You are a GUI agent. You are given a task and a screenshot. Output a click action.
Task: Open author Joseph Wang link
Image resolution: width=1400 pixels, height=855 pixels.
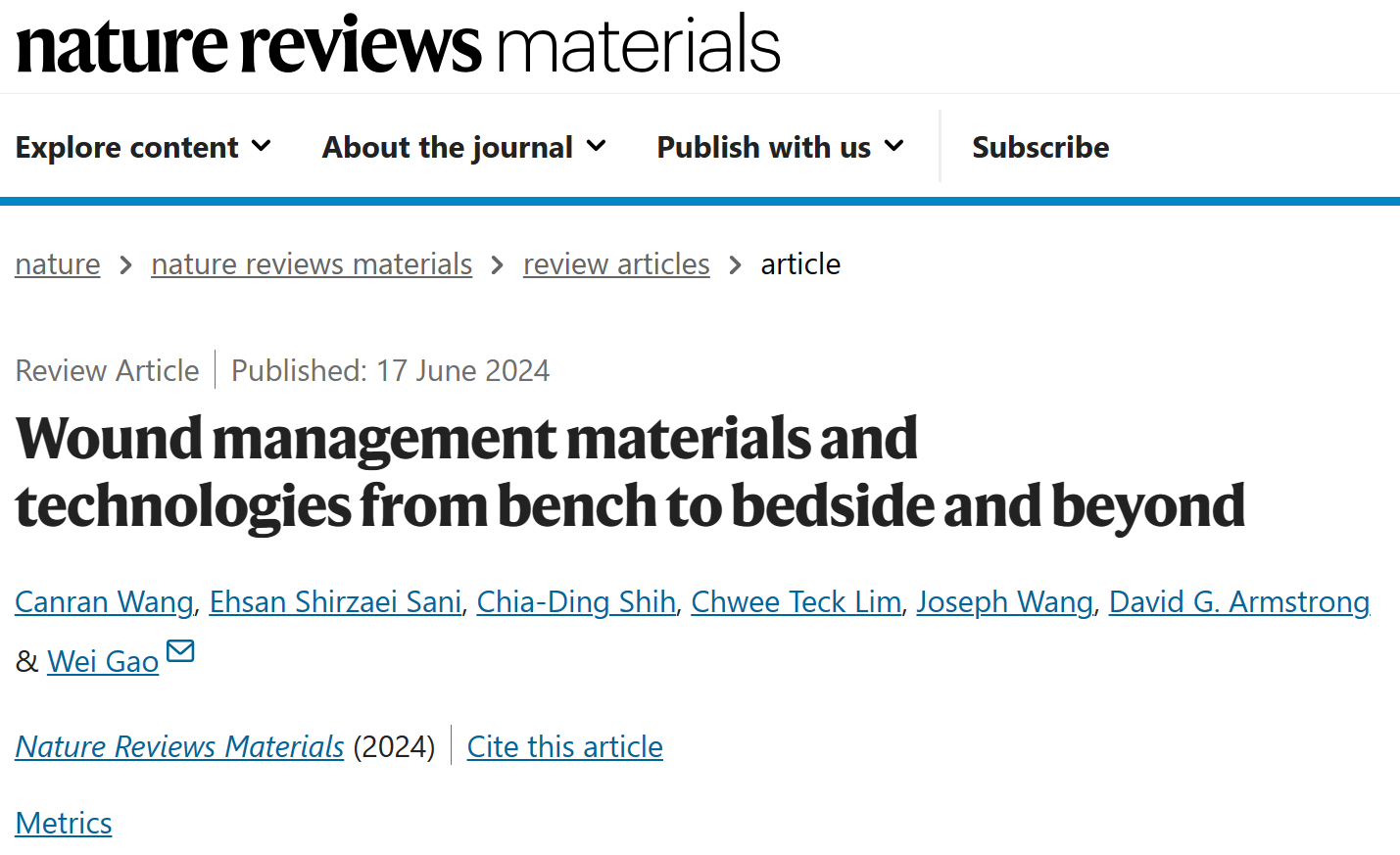[1004, 601]
